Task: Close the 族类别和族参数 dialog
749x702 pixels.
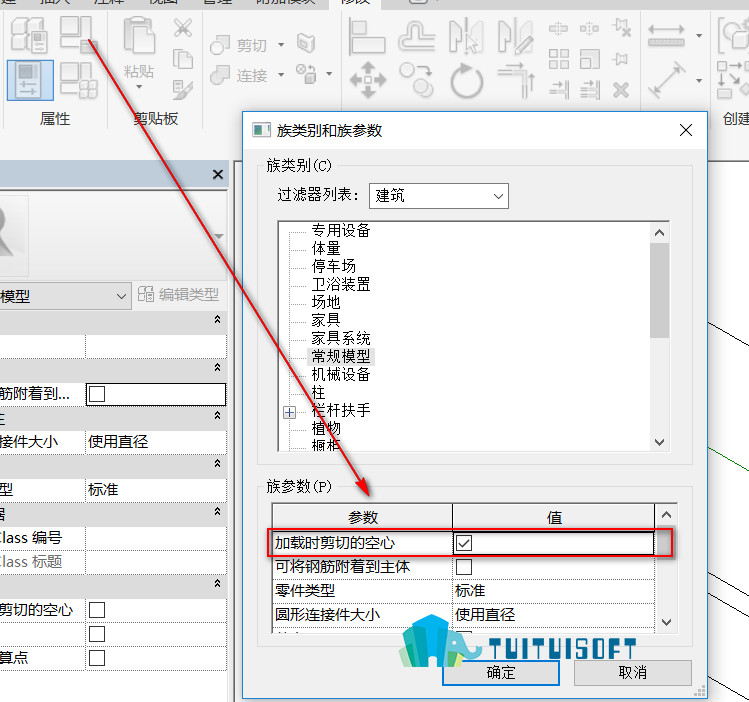Action: 686,130
